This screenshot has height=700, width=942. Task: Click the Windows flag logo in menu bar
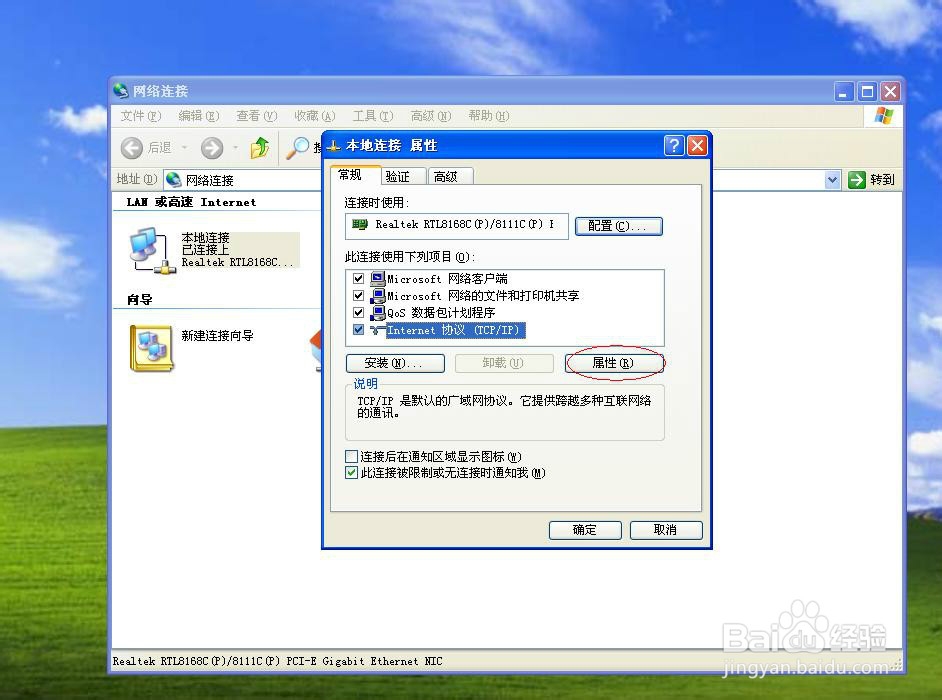point(884,116)
